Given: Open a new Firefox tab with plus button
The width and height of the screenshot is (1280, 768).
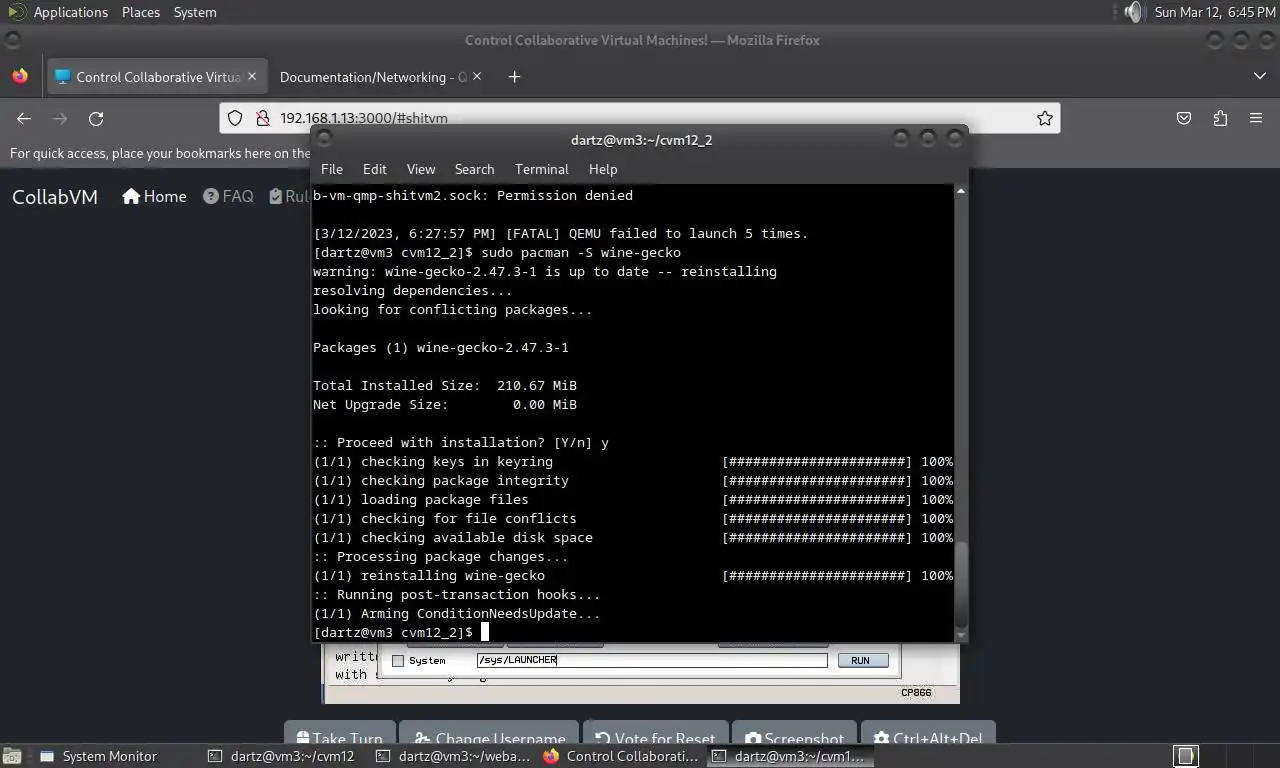Looking at the screenshot, I should pos(514,77).
